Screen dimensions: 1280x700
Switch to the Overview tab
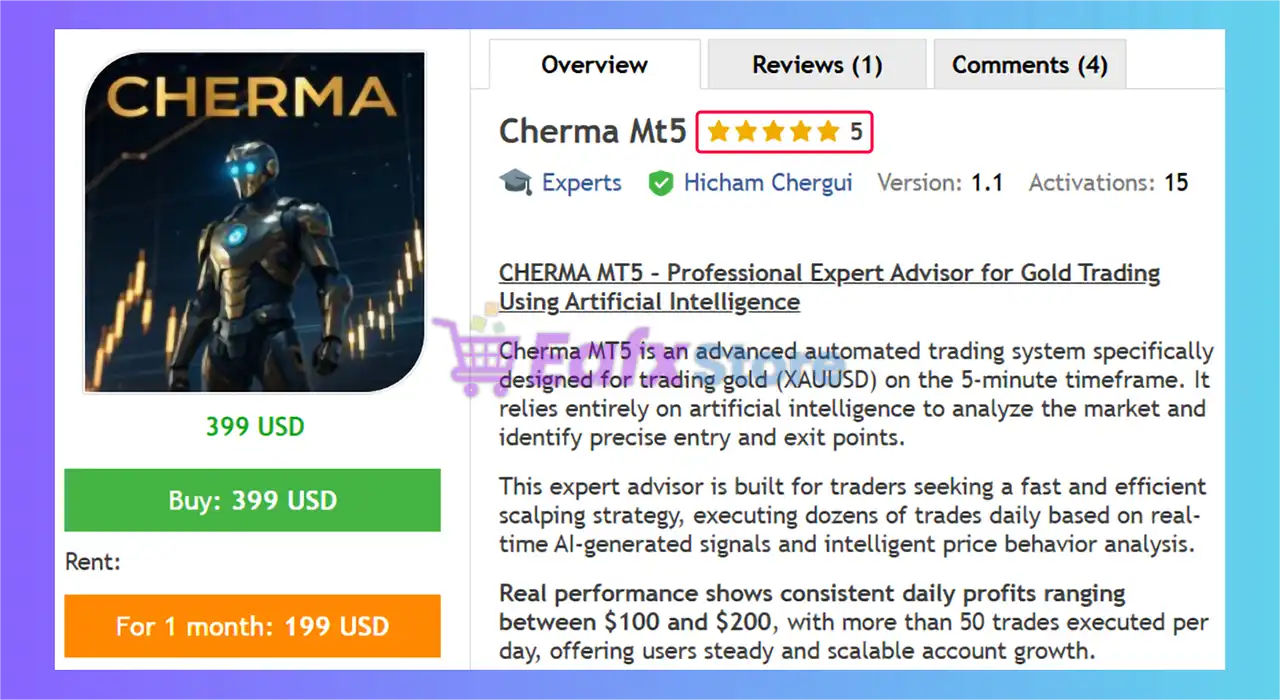click(595, 65)
